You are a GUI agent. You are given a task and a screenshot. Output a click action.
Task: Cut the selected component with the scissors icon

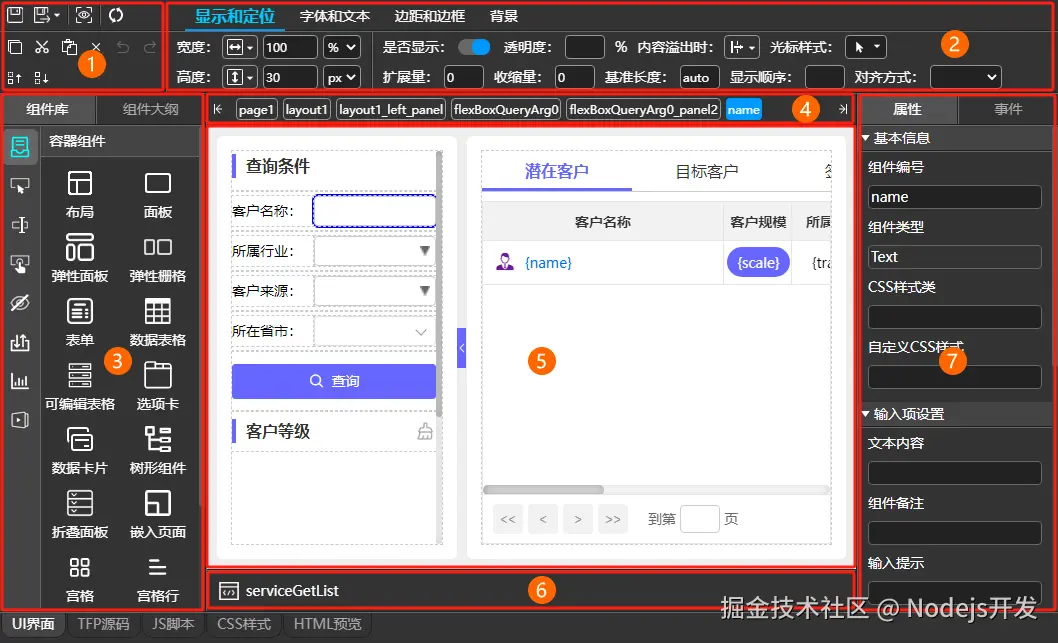[42, 47]
